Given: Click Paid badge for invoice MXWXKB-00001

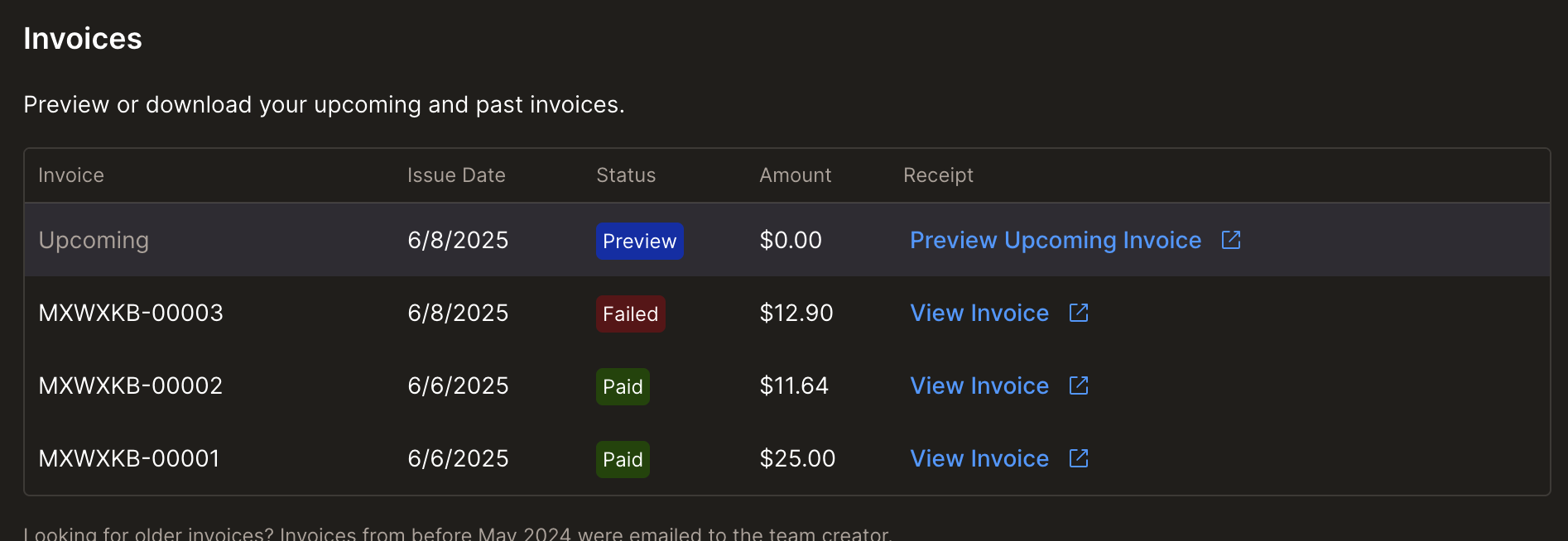Looking at the screenshot, I should [x=623, y=459].
